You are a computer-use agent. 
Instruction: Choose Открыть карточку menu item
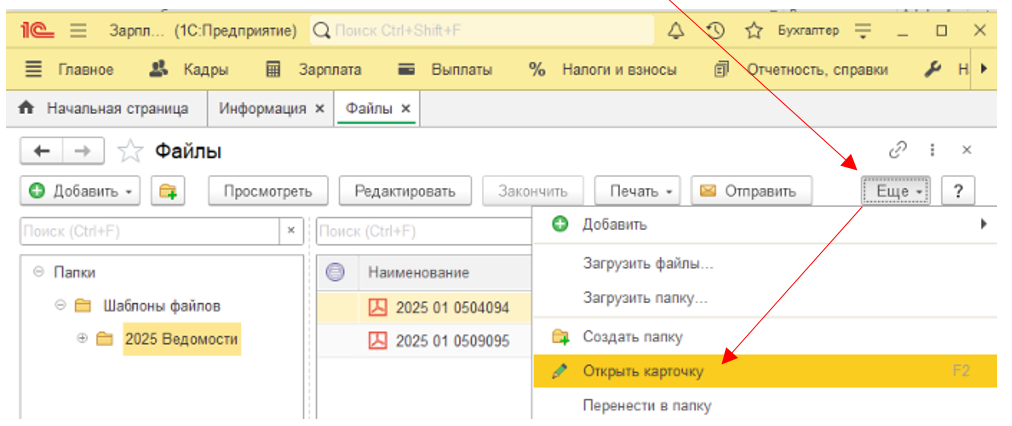point(765,371)
